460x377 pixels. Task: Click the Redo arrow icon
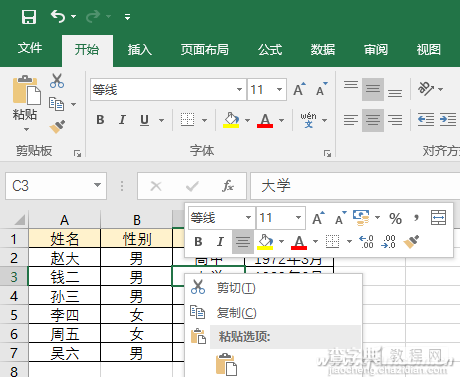coord(93,16)
